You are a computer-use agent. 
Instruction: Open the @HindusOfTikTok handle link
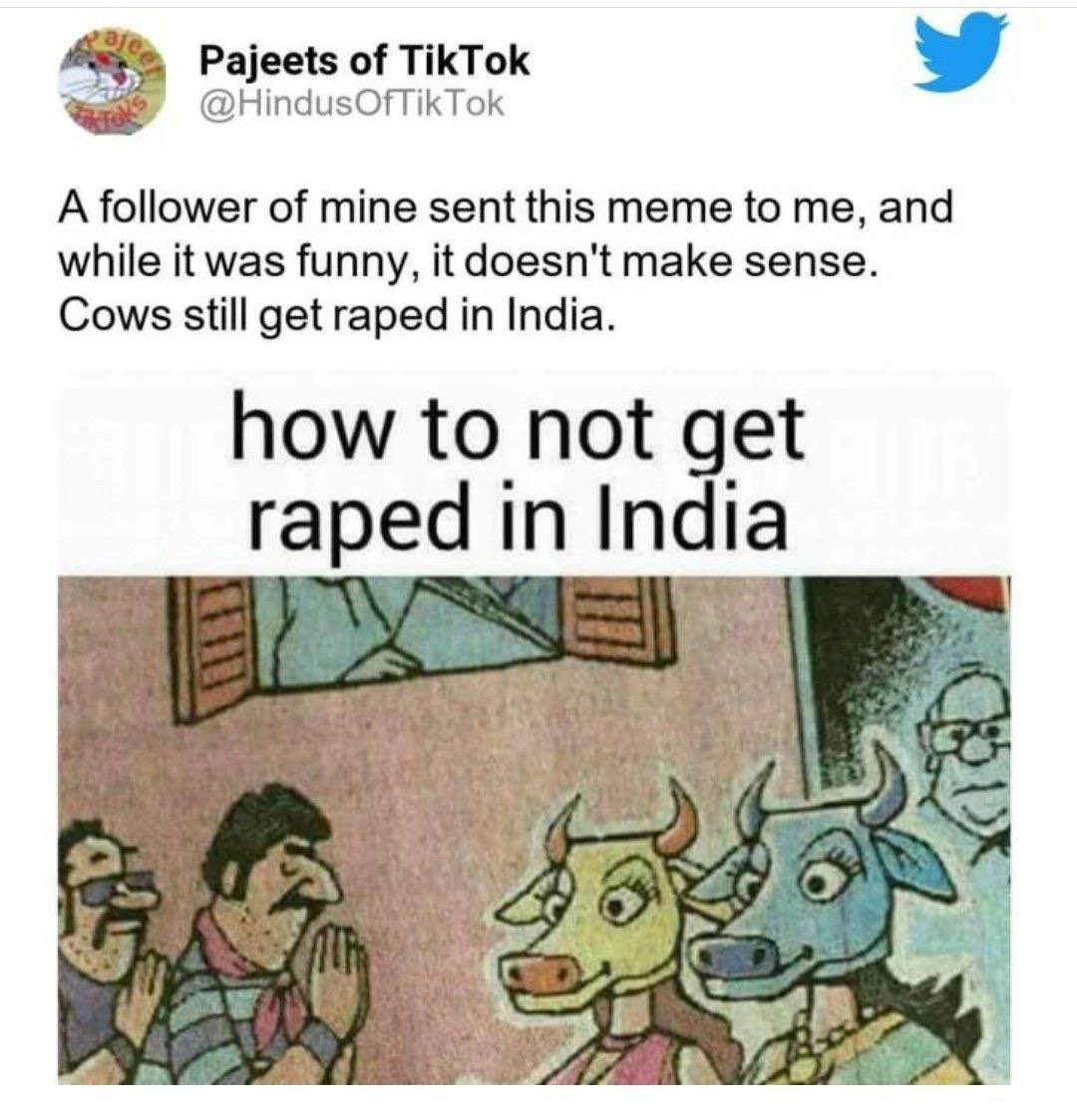click(352, 105)
